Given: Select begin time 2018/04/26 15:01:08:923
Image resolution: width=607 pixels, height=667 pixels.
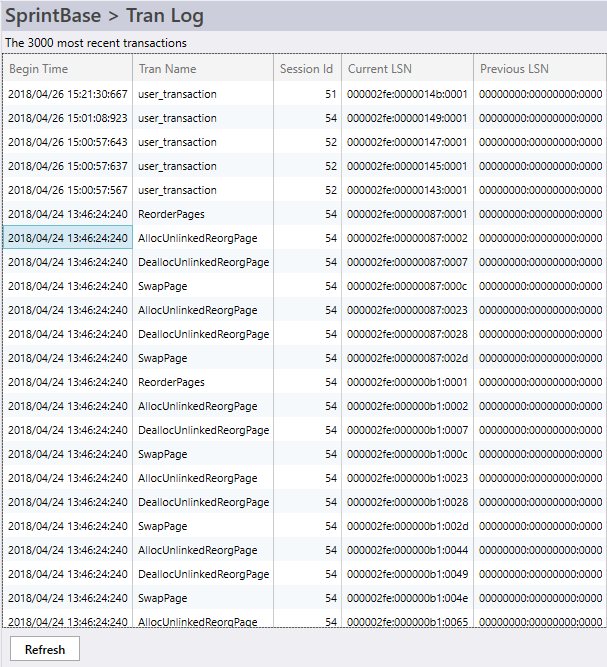Looking at the screenshot, I should tap(68, 118).
